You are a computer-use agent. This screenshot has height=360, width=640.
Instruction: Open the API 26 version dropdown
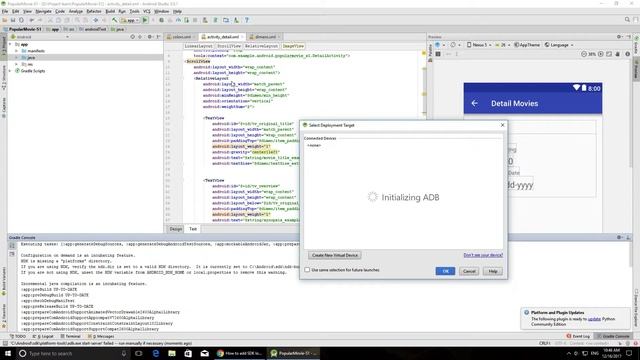[503, 45]
